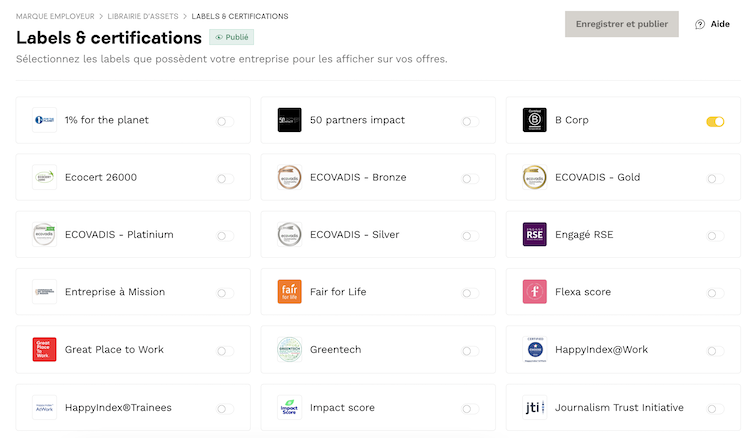Go to Marque Employeur breadcrumb

pyautogui.click(x=55, y=16)
